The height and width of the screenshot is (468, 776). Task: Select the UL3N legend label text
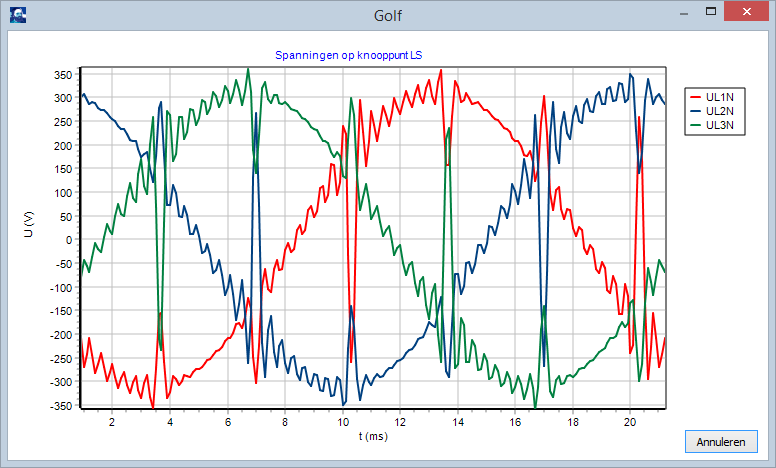click(x=720, y=126)
